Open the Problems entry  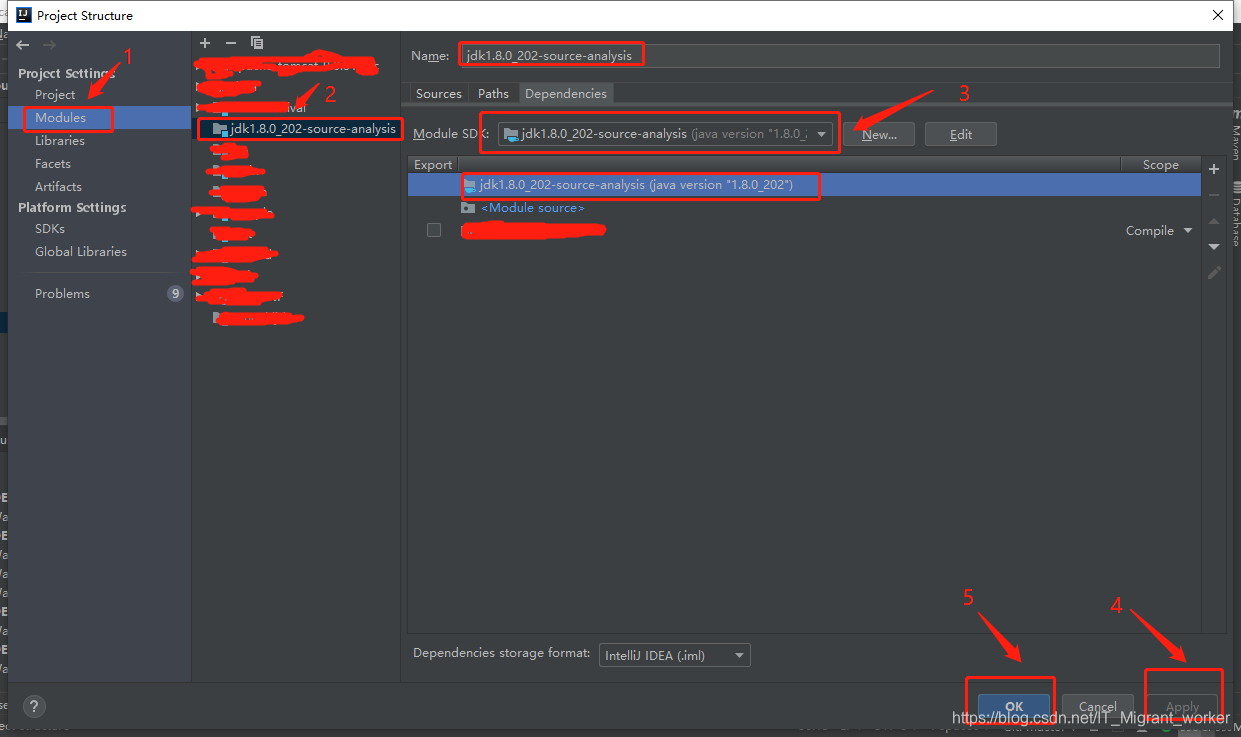tap(62, 294)
